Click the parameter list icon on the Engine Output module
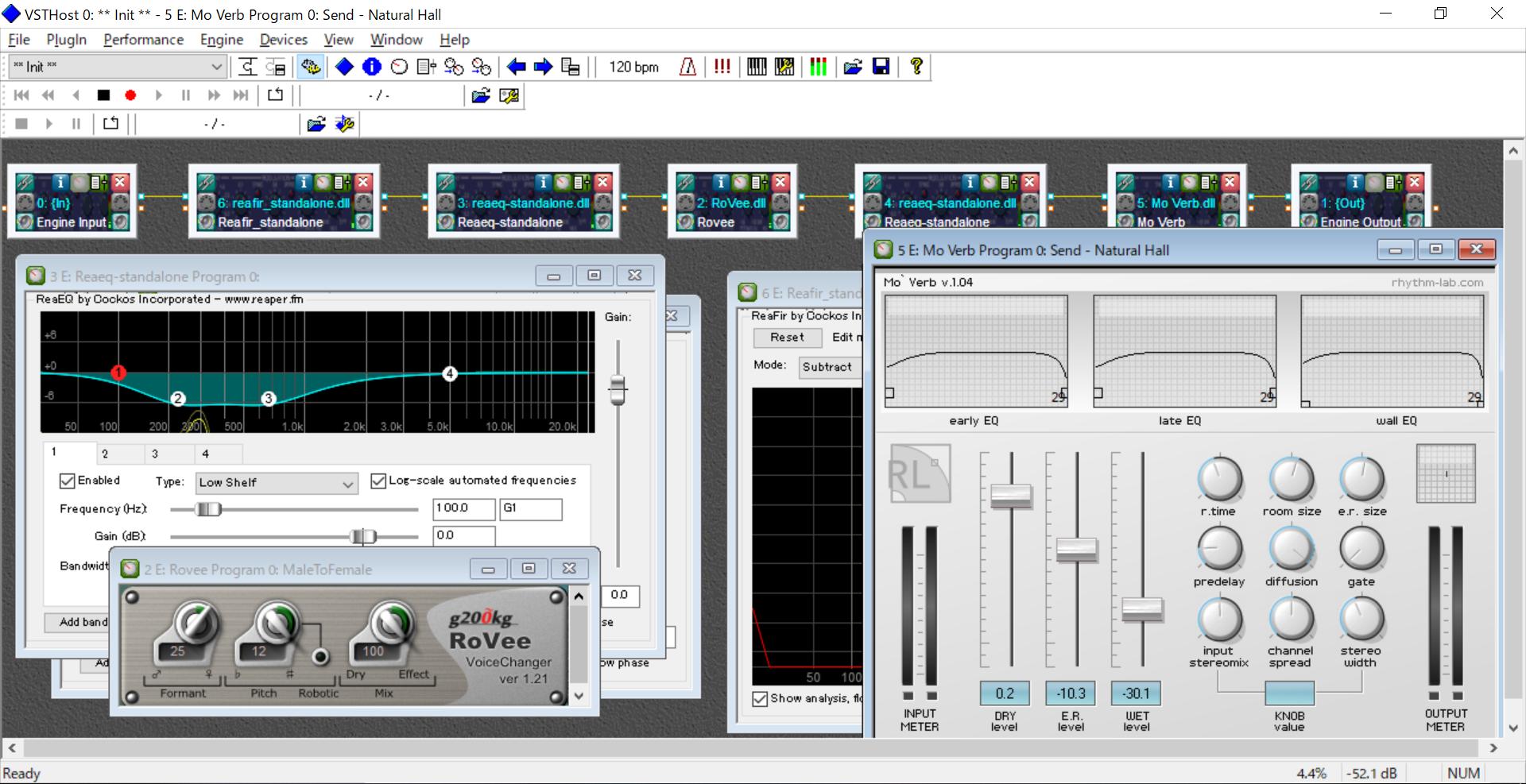The height and width of the screenshot is (784, 1526). click(x=1395, y=182)
